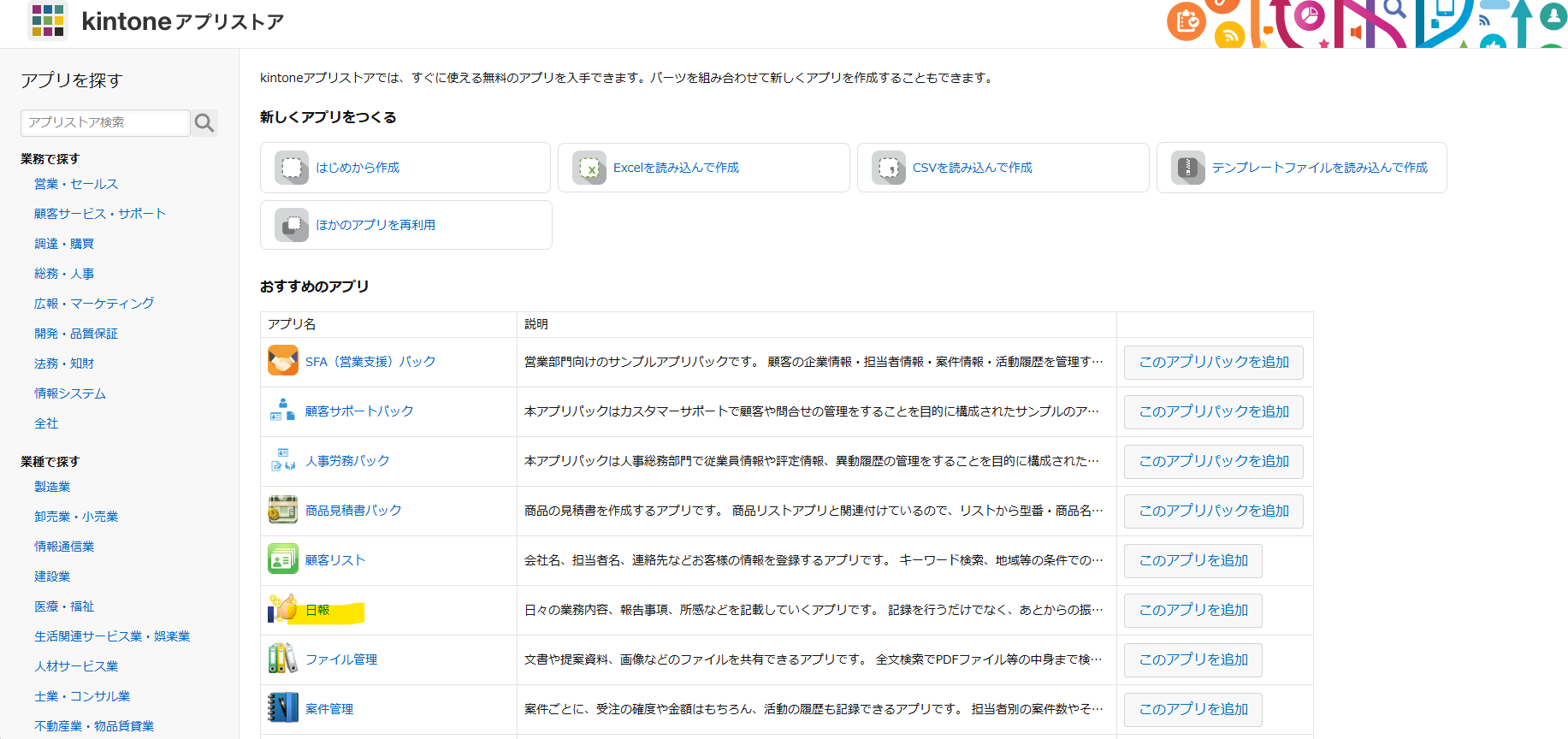Click the 日報 description text

(813, 610)
